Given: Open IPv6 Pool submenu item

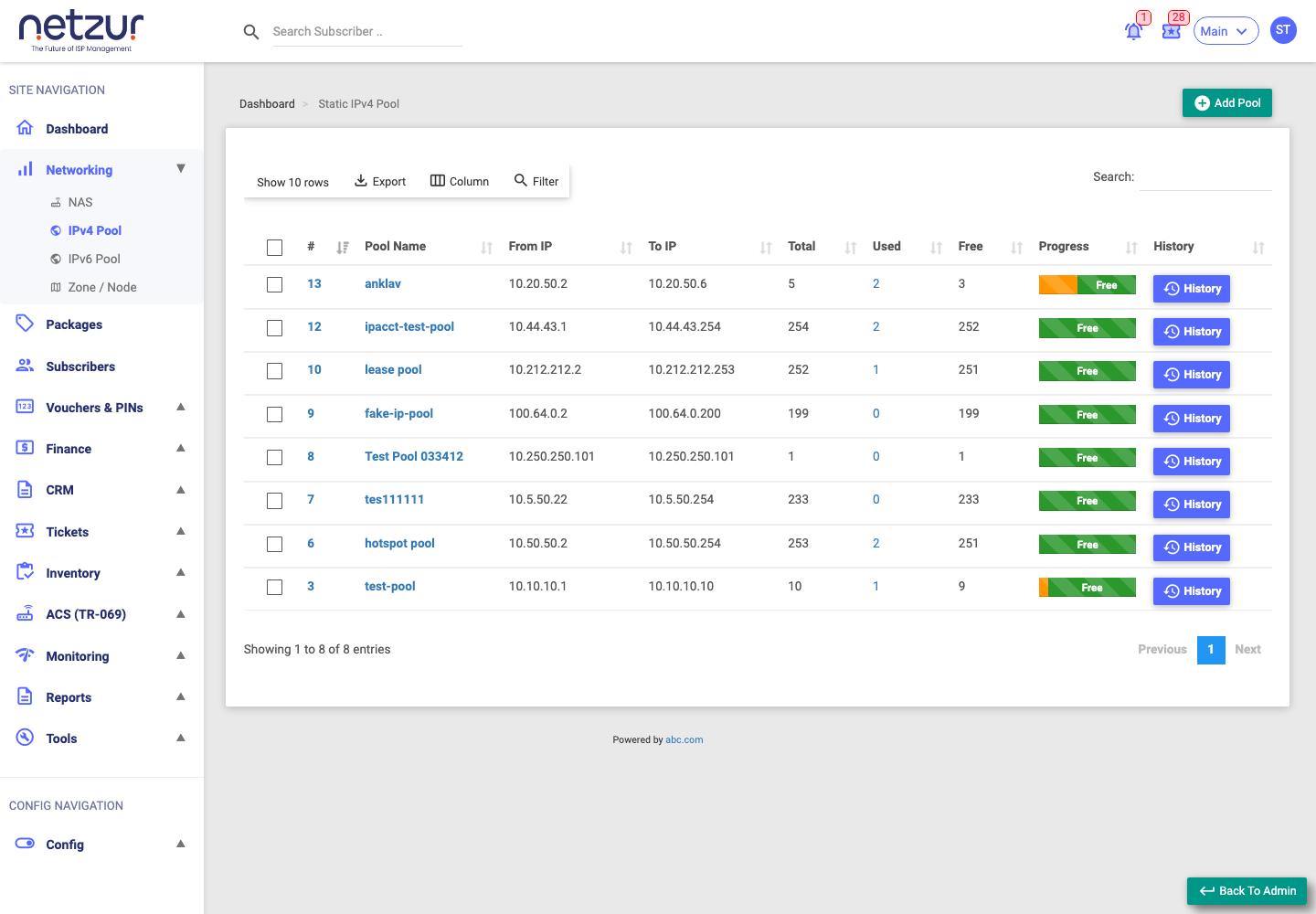Looking at the screenshot, I should 94,259.
